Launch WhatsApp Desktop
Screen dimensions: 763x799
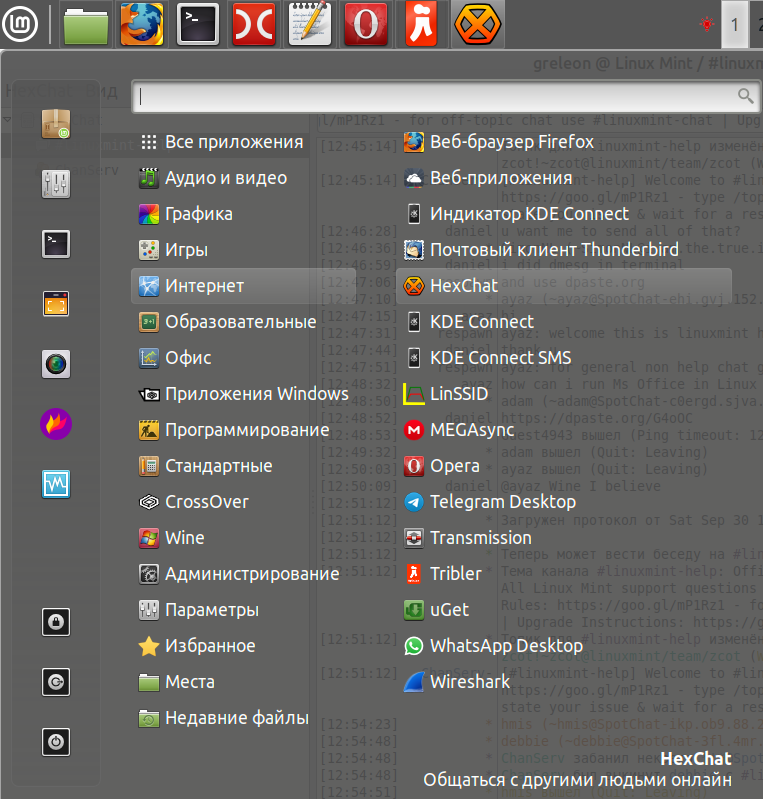click(x=564, y=646)
